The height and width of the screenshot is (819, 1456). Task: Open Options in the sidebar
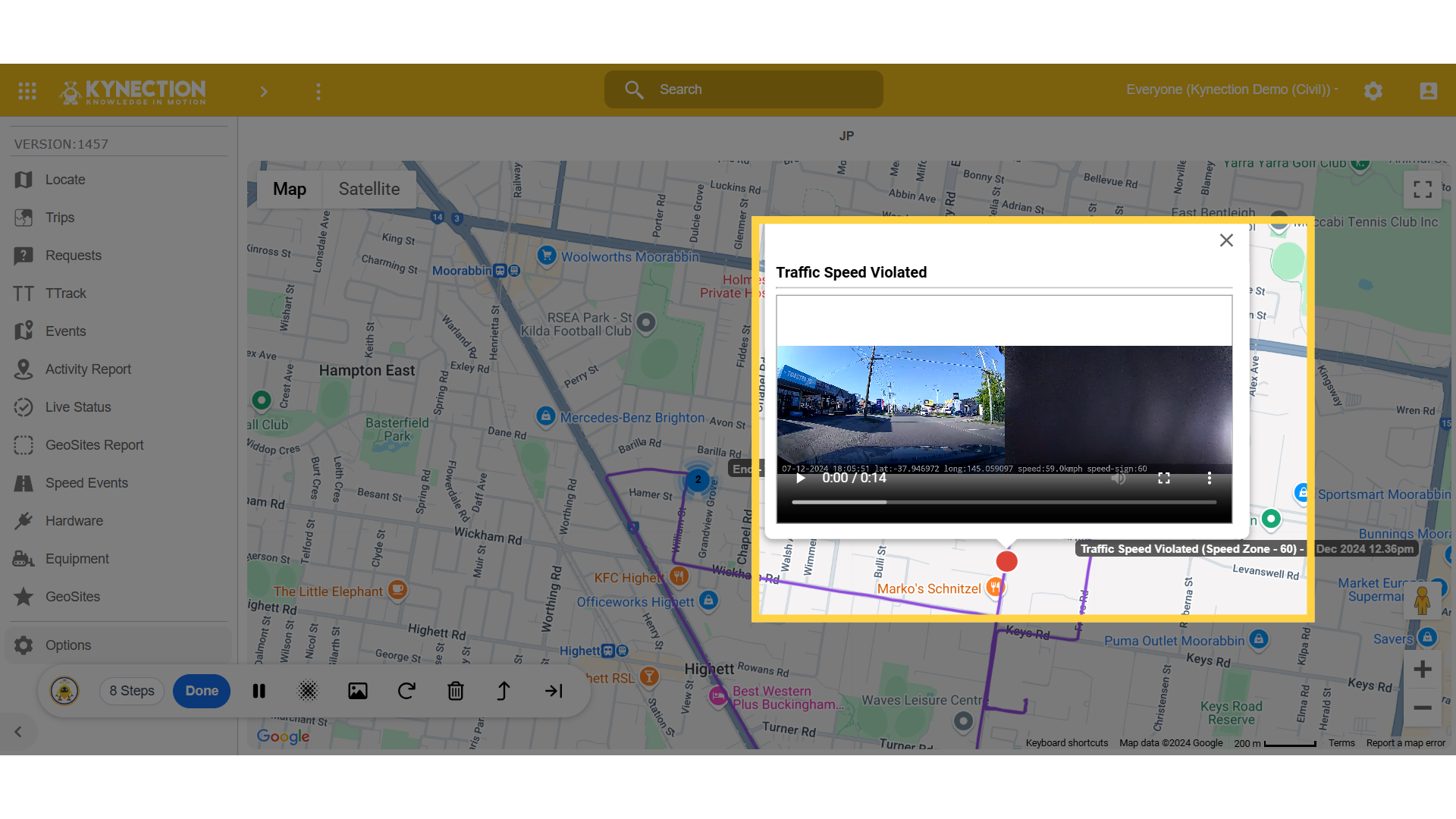(x=118, y=645)
